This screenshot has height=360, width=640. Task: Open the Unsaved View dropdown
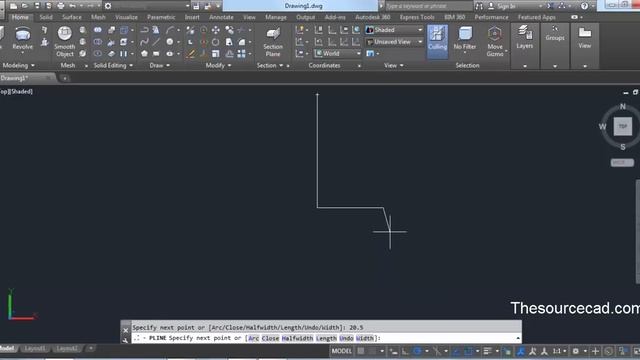click(394, 42)
